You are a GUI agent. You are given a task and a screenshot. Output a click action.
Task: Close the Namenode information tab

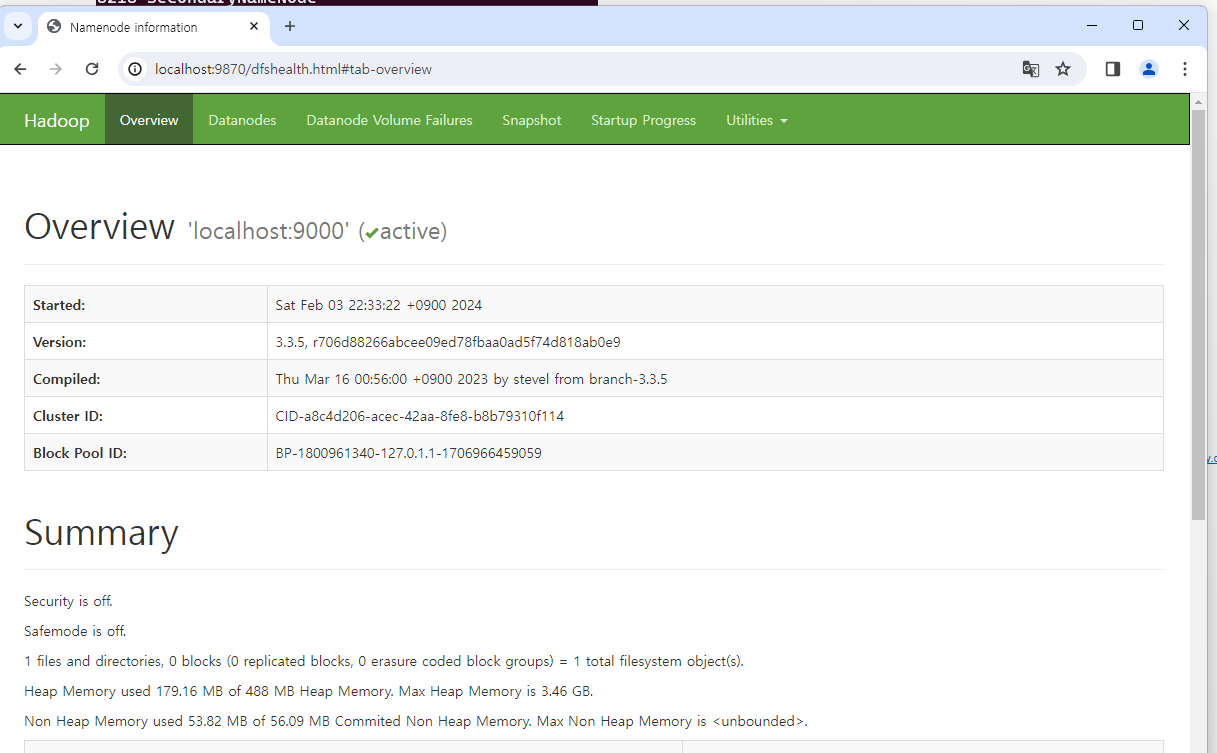(x=252, y=27)
